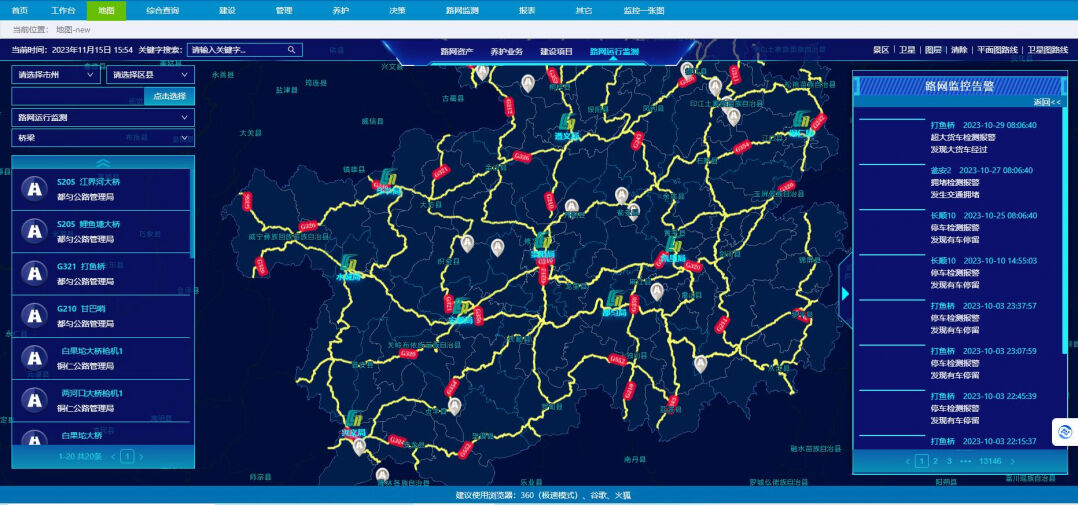Open the 路网运行监测 category dropdown

point(103,117)
